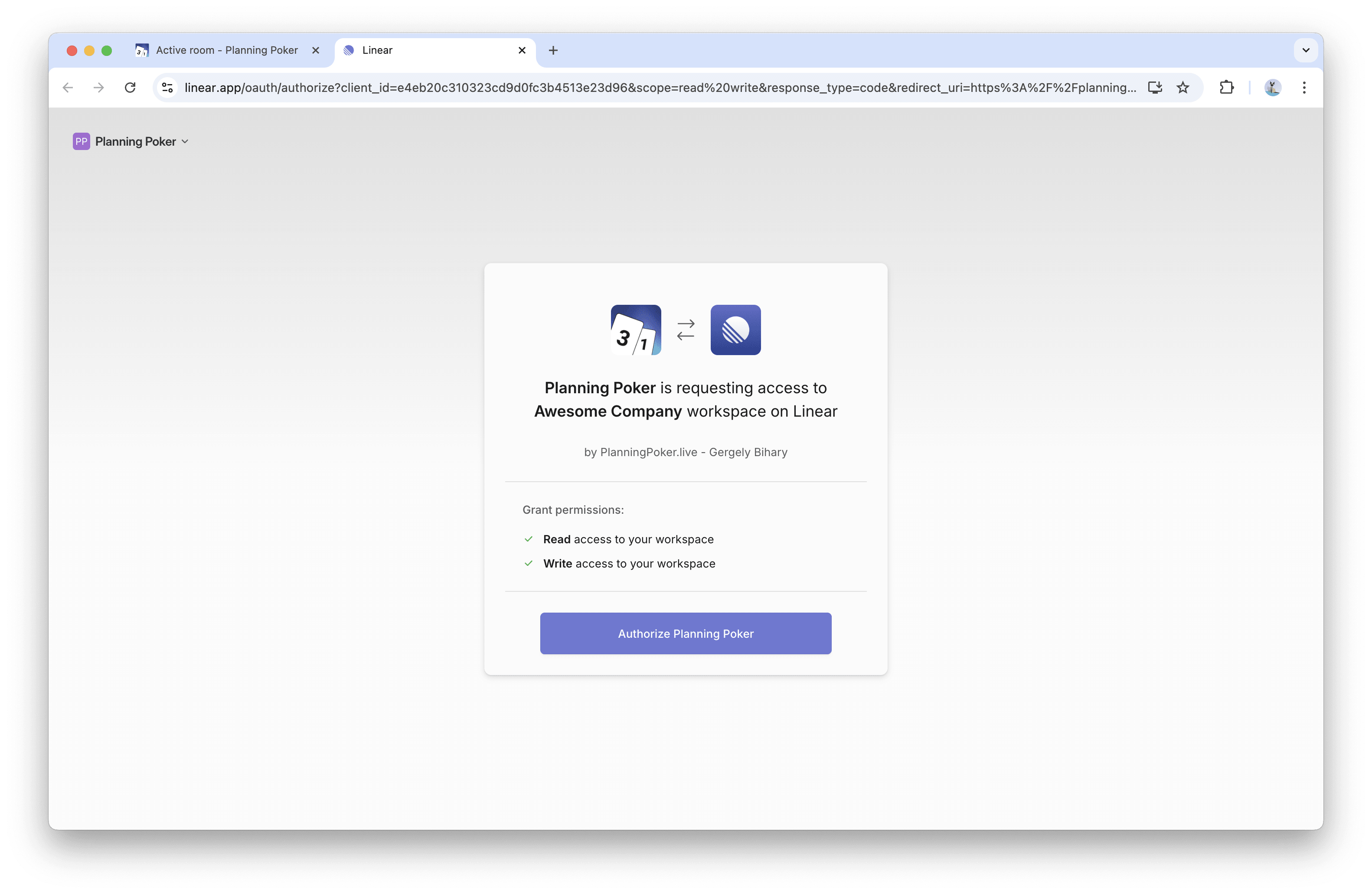Open the browser extensions menu
Image resolution: width=1372 pixels, height=894 pixels.
pos(1227,87)
